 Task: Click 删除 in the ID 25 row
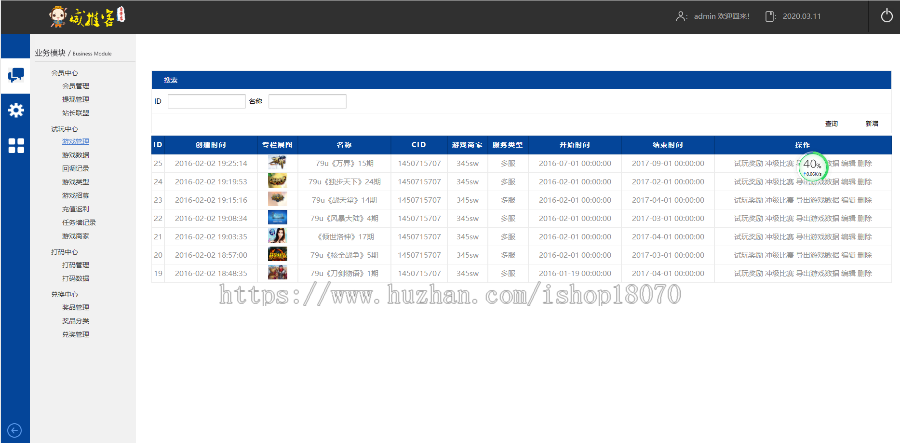pyautogui.click(x=864, y=164)
